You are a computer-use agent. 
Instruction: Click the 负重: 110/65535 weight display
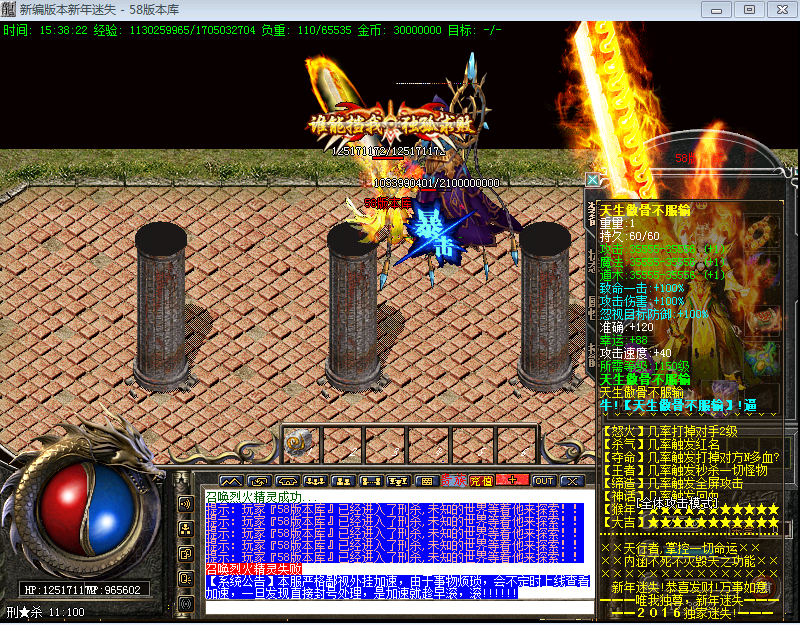[306, 31]
